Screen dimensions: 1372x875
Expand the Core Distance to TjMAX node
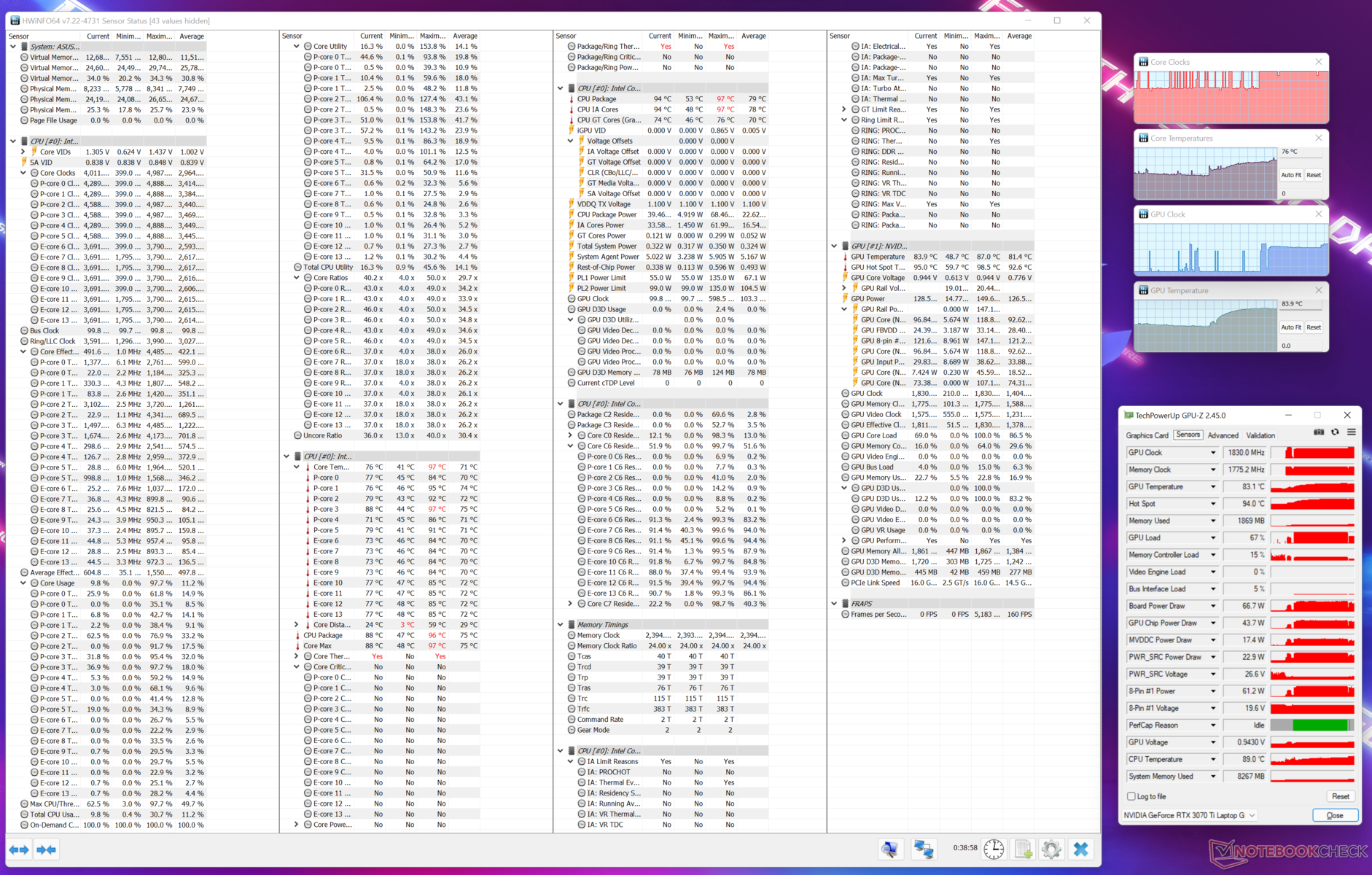297,625
